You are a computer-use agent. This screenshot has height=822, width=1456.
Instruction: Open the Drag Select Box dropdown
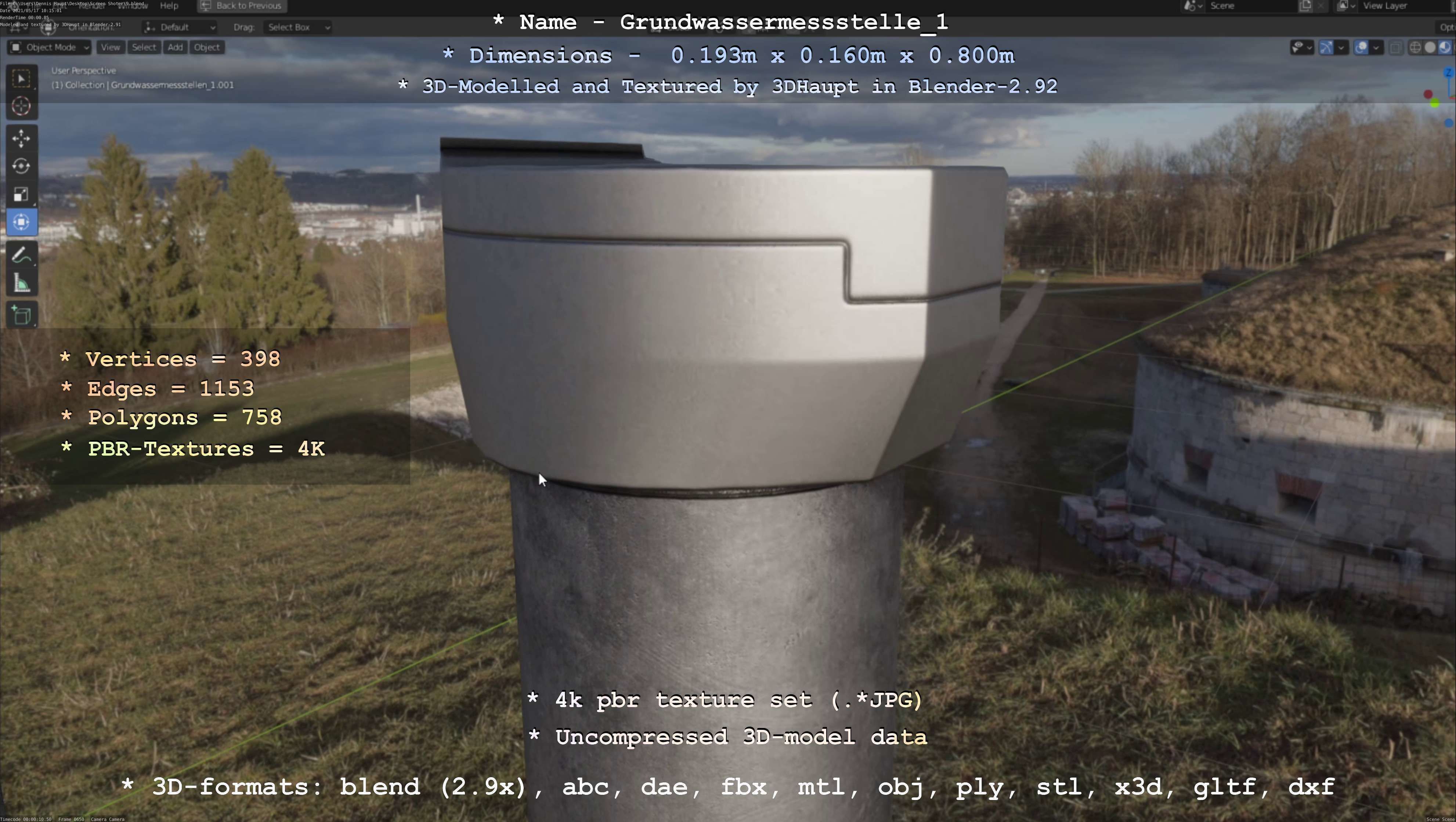pos(297,27)
